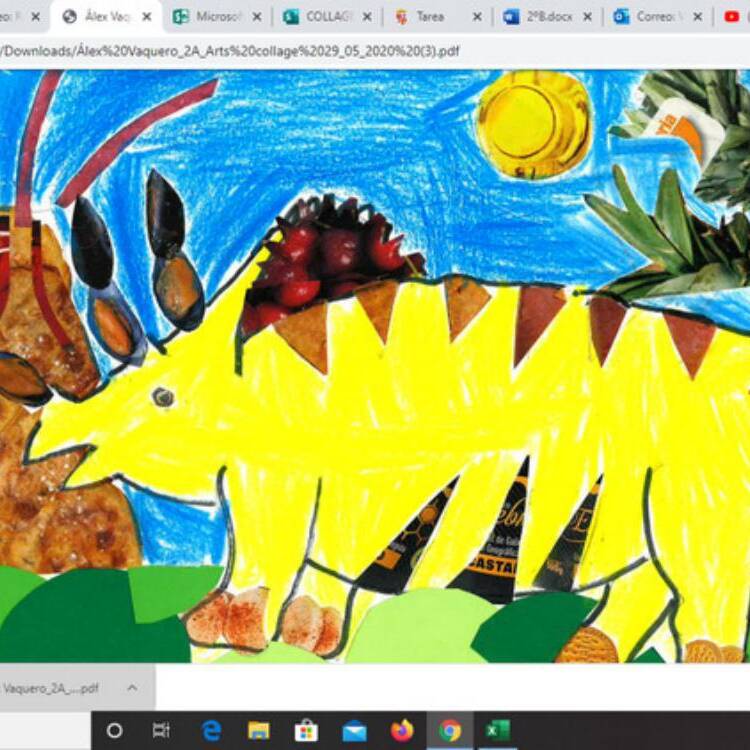Open the downloaded Vaquero_2A PDF item
This screenshot has width=750, height=750.
point(53,688)
